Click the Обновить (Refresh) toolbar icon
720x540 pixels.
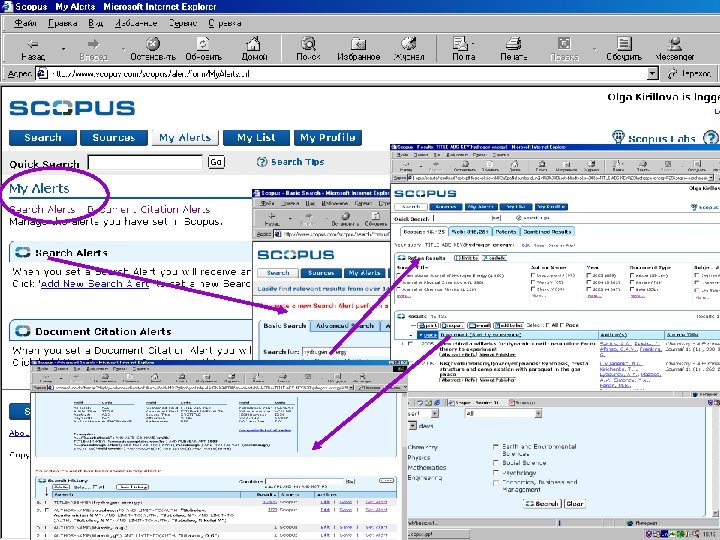(x=203, y=44)
